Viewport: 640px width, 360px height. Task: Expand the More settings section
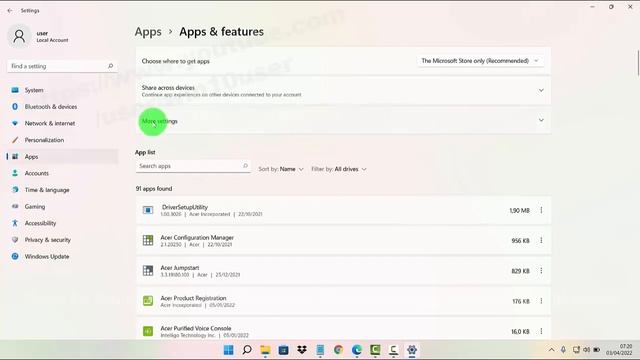pyautogui.click(x=343, y=120)
